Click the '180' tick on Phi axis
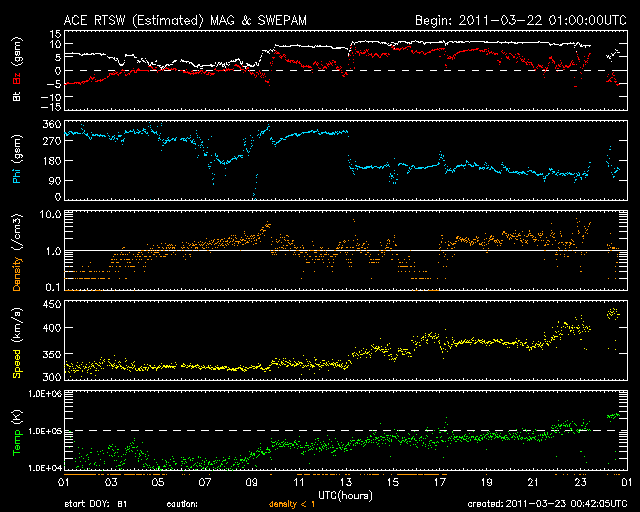Image resolution: width=640 pixels, height=512 pixels. (52, 161)
